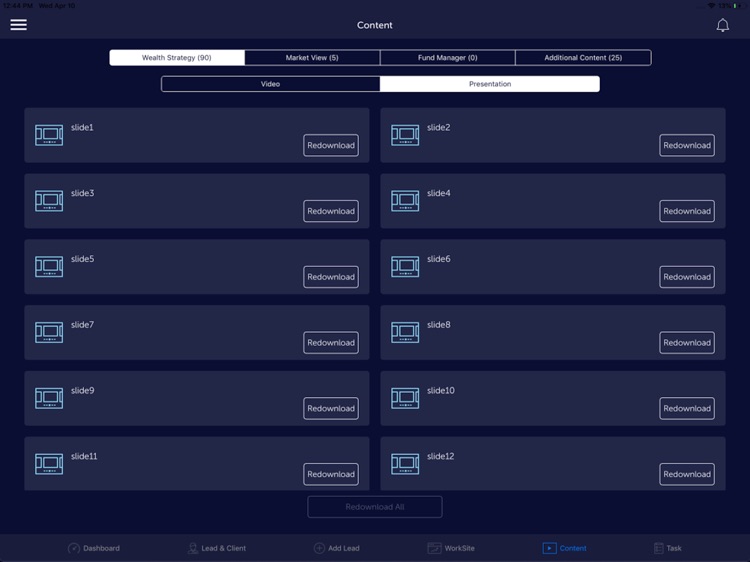Select the slide3 label

(x=83, y=193)
